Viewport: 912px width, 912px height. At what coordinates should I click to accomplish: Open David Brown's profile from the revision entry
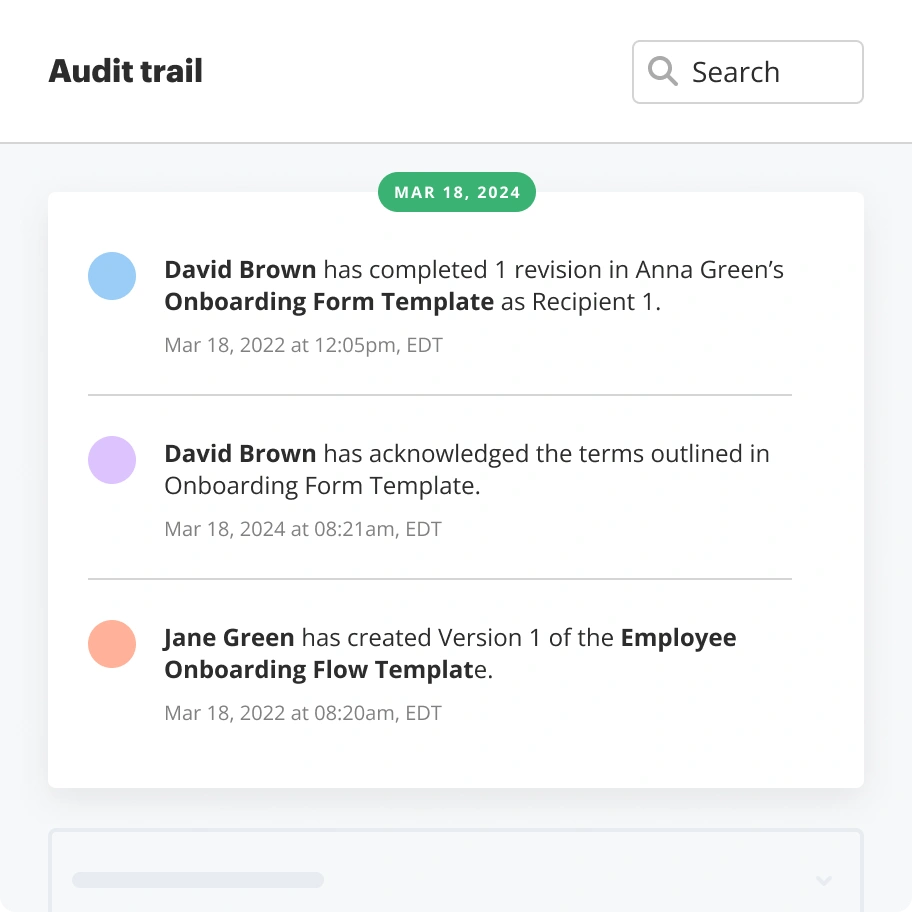pos(240,269)
